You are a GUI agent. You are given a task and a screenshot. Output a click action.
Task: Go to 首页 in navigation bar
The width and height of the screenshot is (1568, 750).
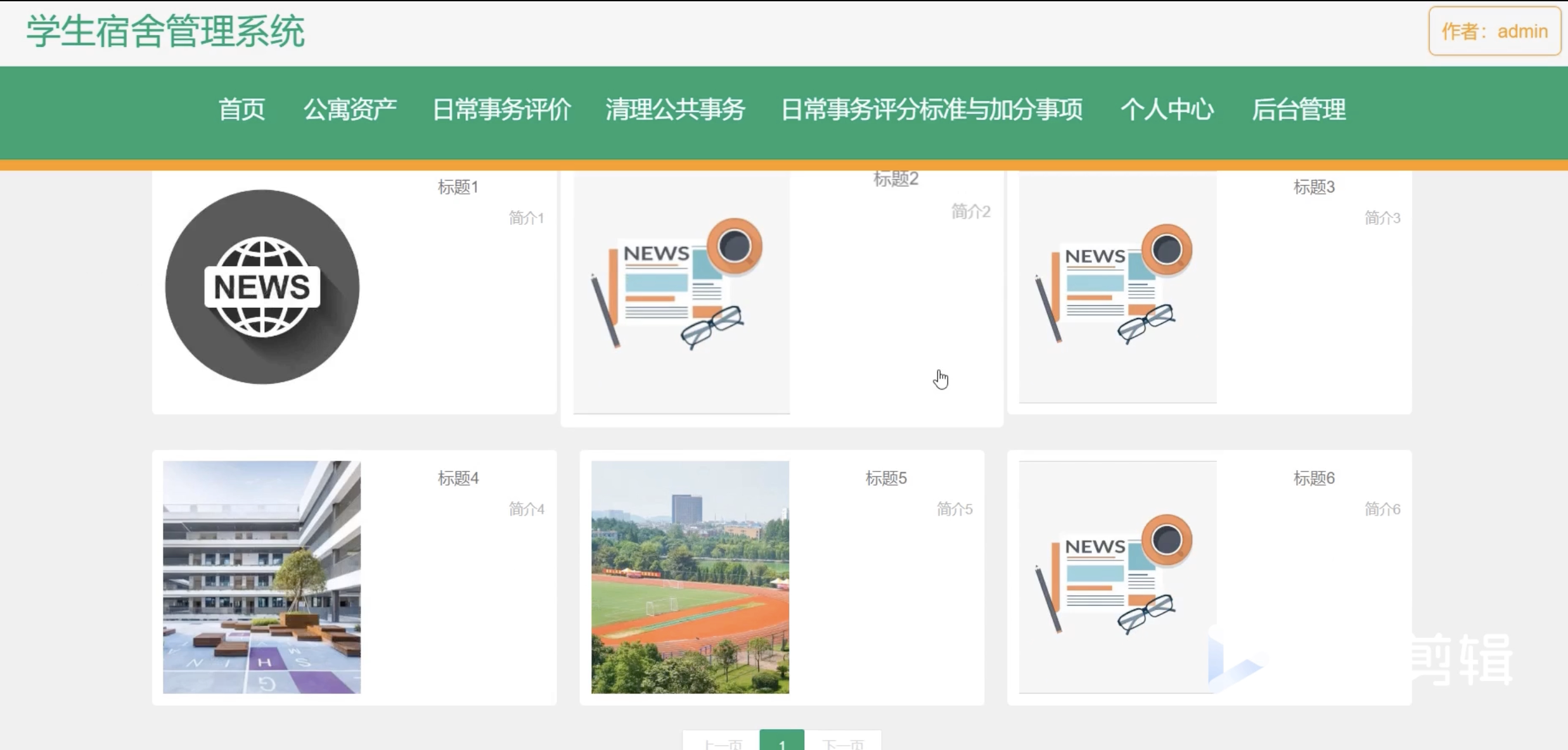241,110
